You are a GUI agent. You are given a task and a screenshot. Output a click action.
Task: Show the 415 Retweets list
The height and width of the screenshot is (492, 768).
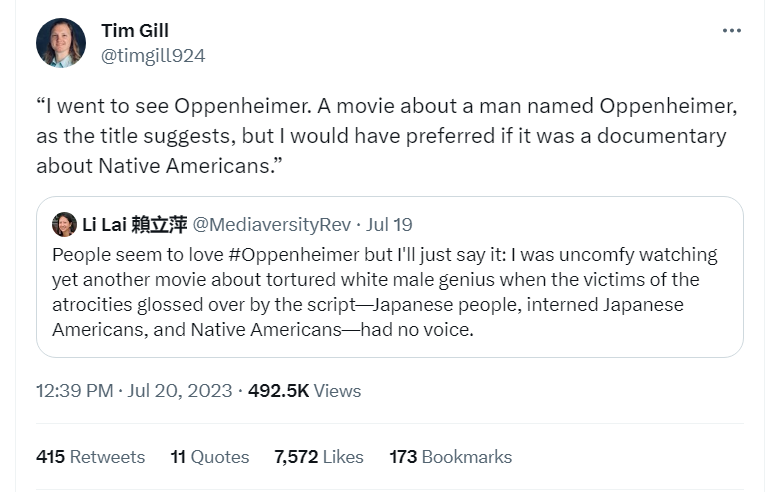click(90, 457)
